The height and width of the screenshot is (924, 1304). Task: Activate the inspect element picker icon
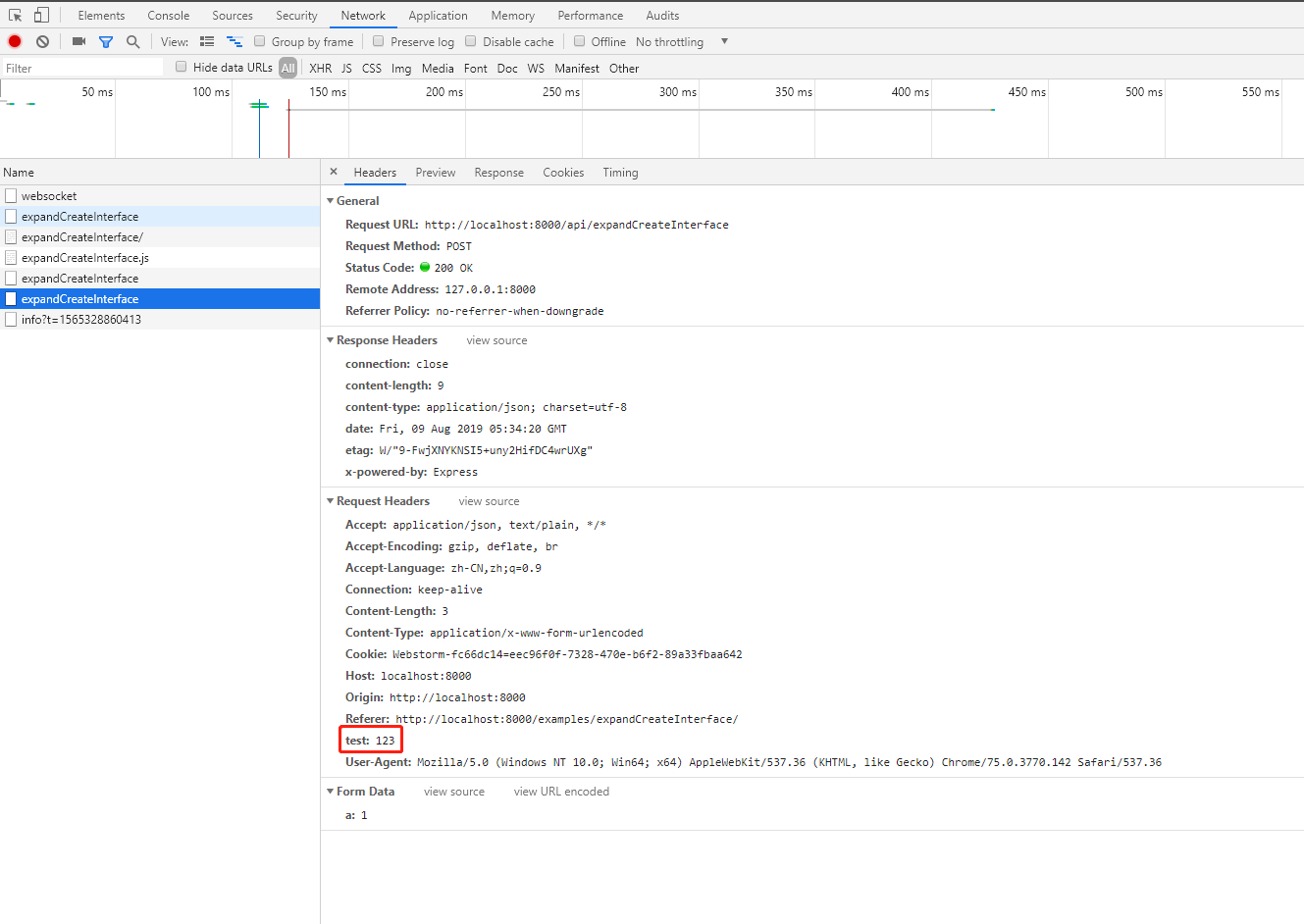point(15,15)
